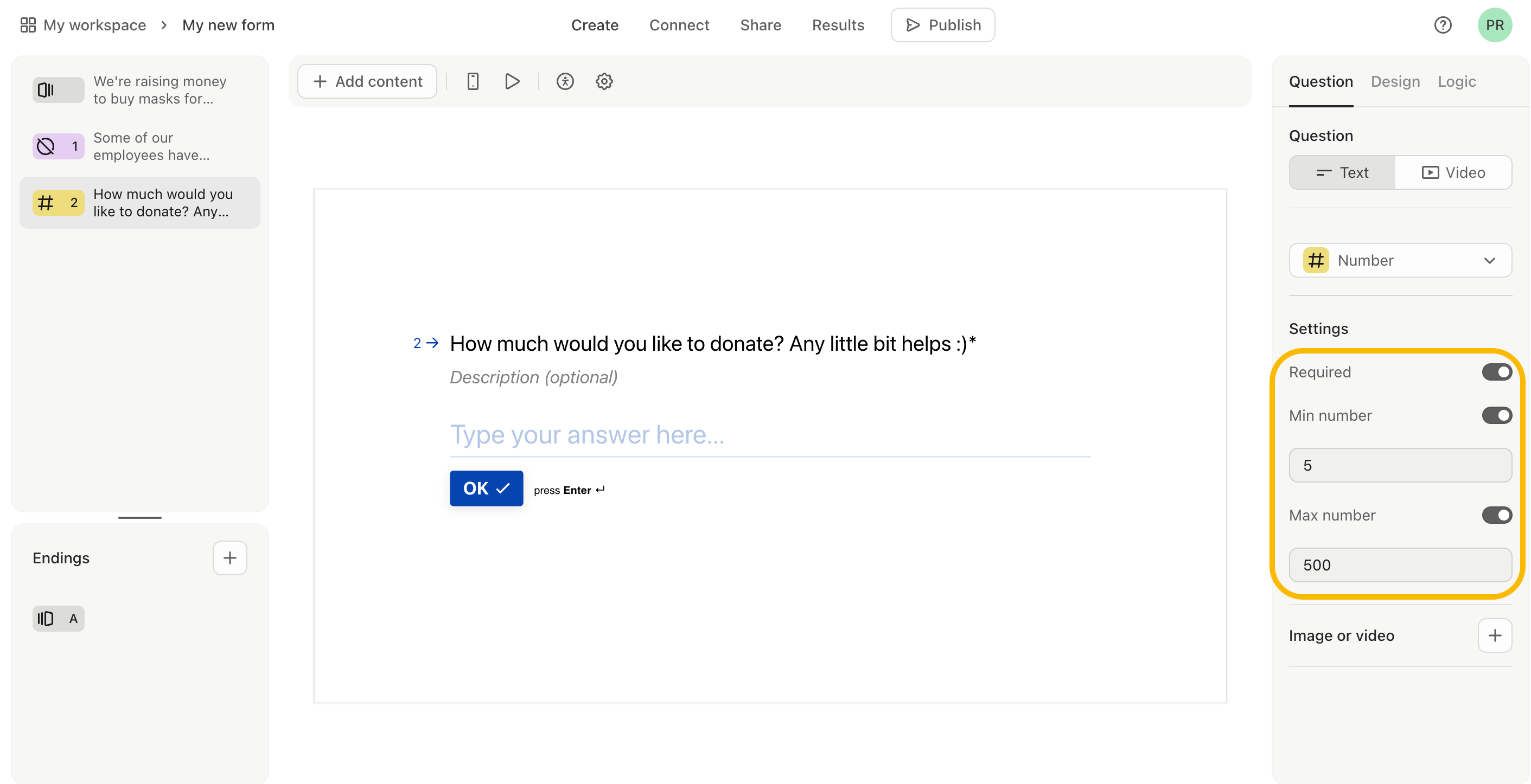Image resolution: width=1531 pixels, height=784 pixels.
Task: Switch to the Design tab
Action: [x=1395, y=81]
